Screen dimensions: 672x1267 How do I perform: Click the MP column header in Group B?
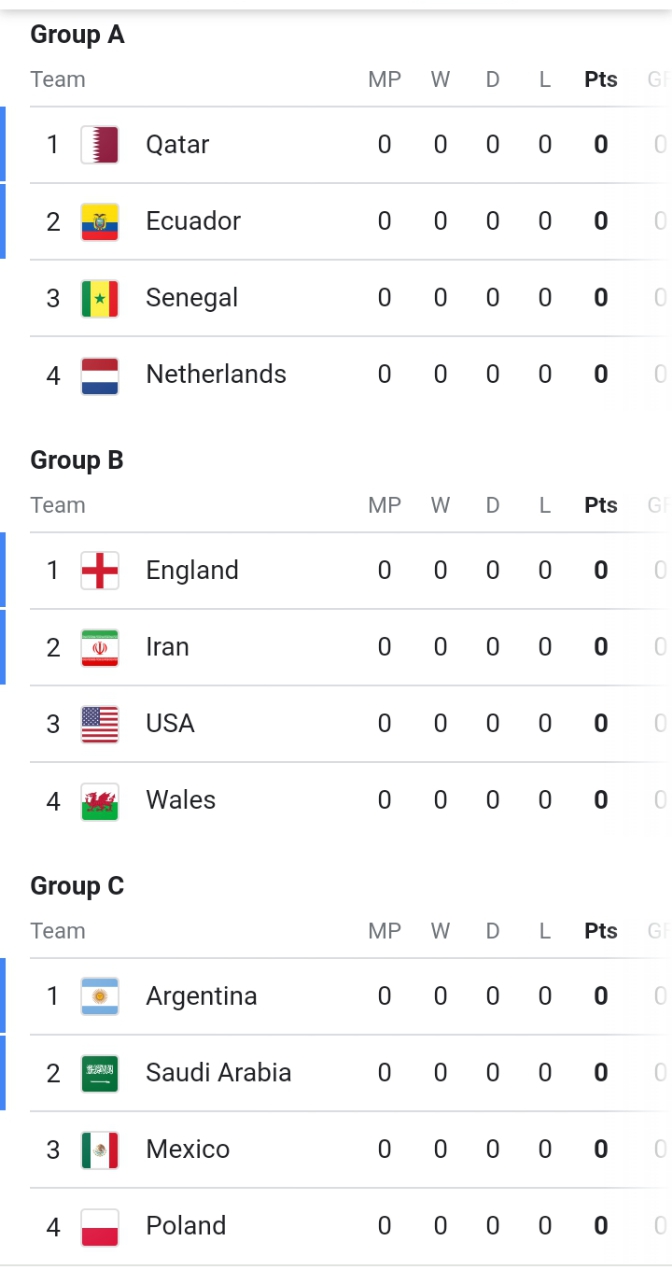384,505
